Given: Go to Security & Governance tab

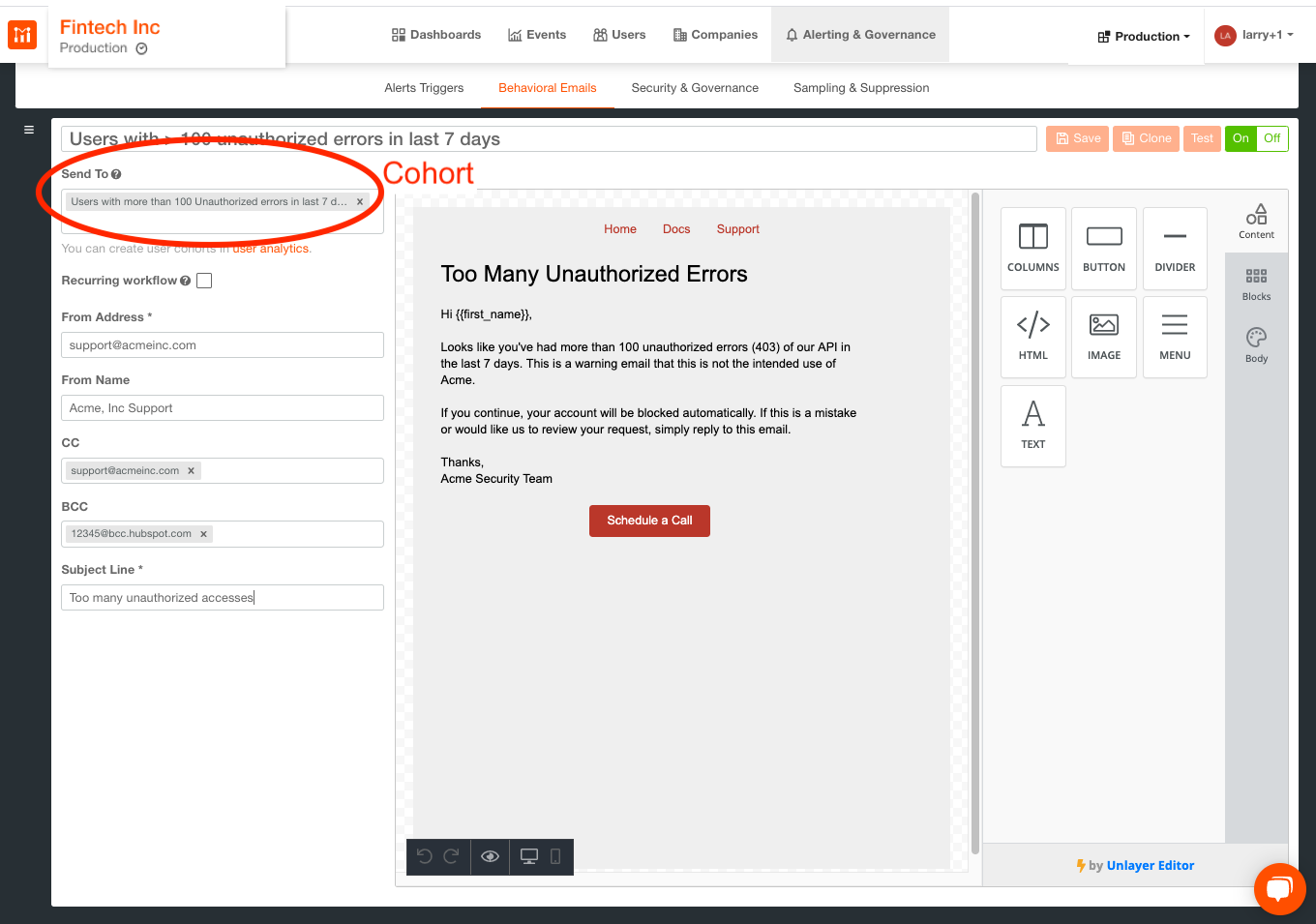Looking at the screenshot, I should pyautogui.click(x=695, y=88).
